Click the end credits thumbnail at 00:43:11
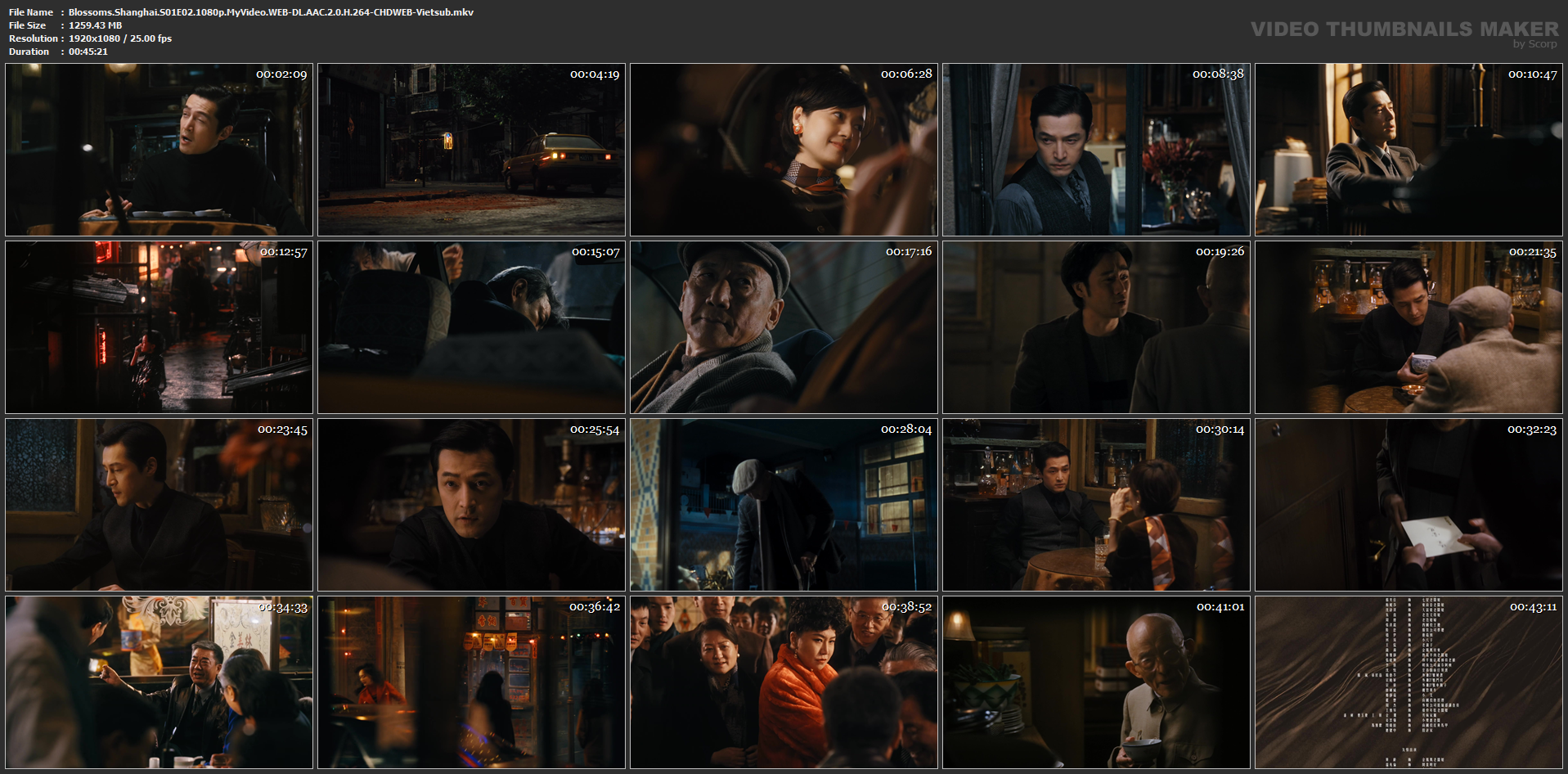Screen dimensions: 1568x774 pos(1409,682)
